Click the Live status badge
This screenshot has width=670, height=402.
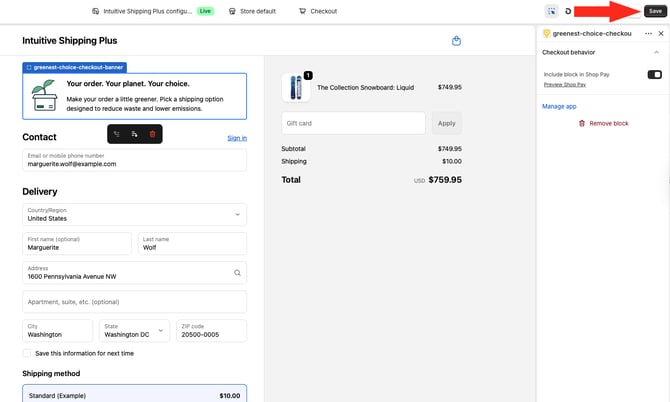point(205,11)
